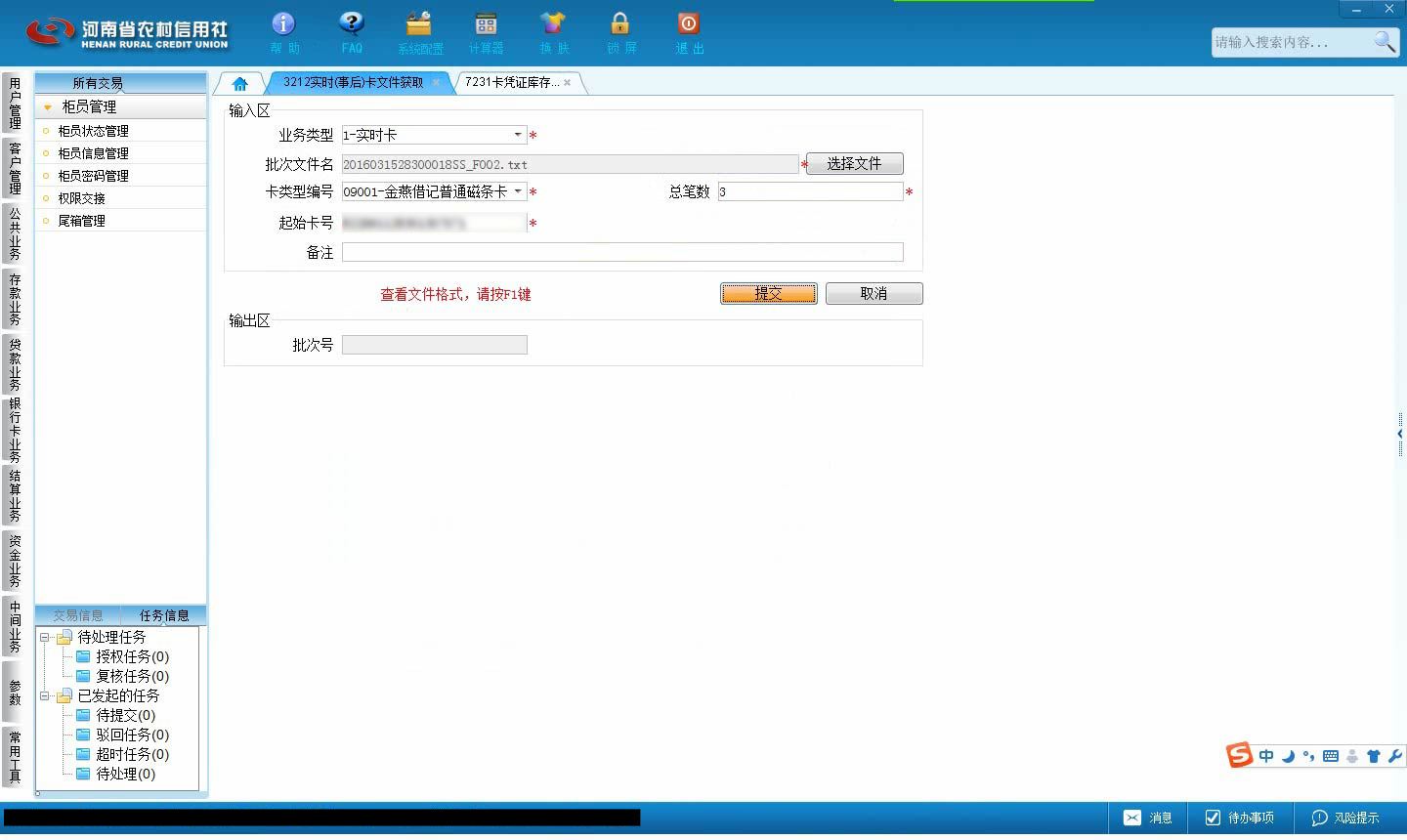Open 风险提示 risk alerts
The height and width of the screenshot is (840, 1407).
pyautogui.click(x=1345, y=818)
